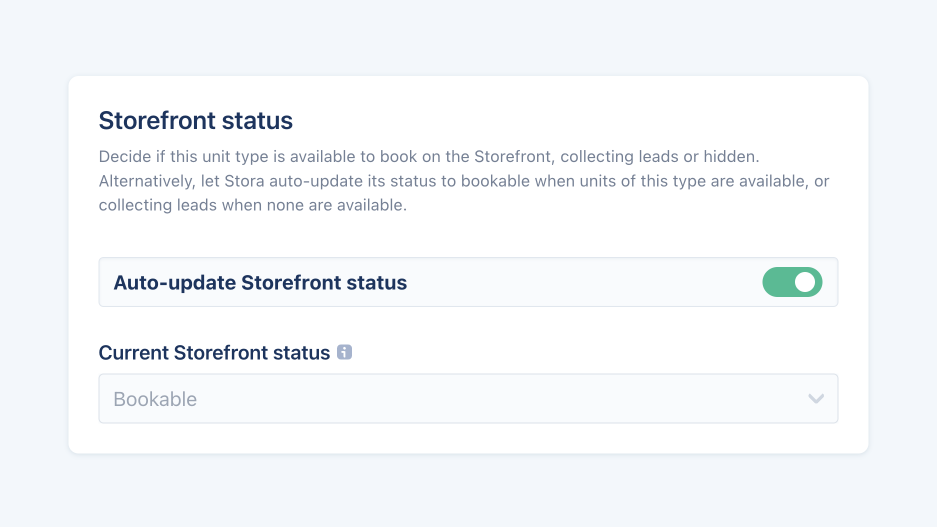Click the green track of the auto-update switch
The width and height of the screenshot is (937, 527).
[778, 282]
